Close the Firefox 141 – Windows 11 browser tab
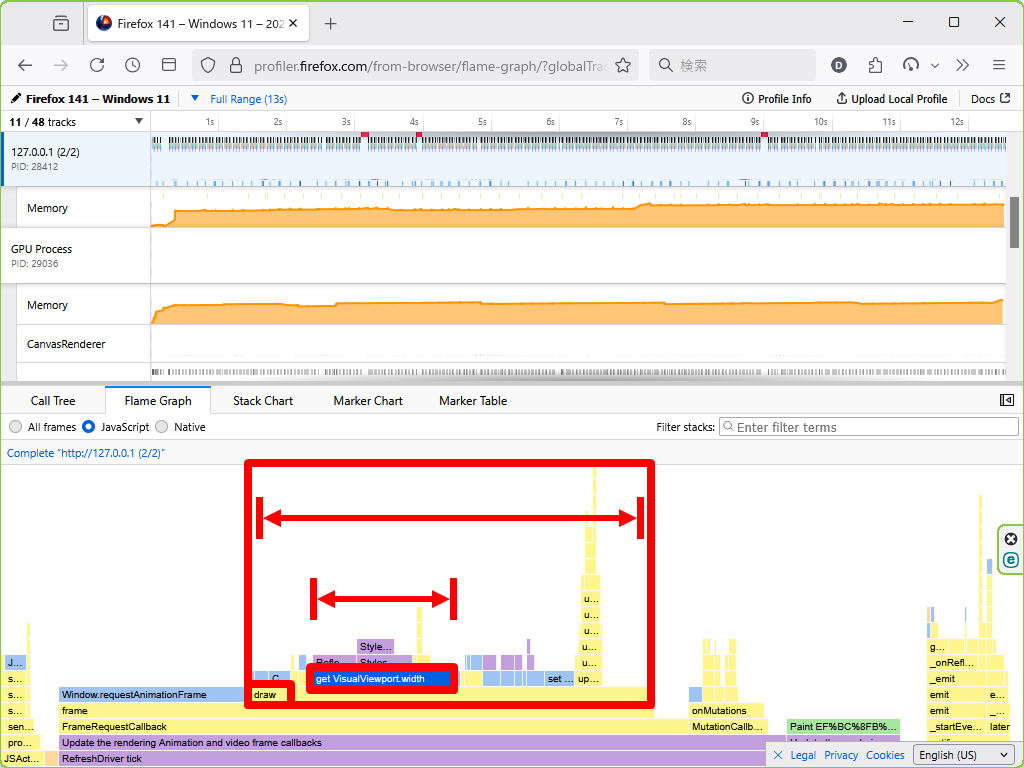 pos(293,24)
